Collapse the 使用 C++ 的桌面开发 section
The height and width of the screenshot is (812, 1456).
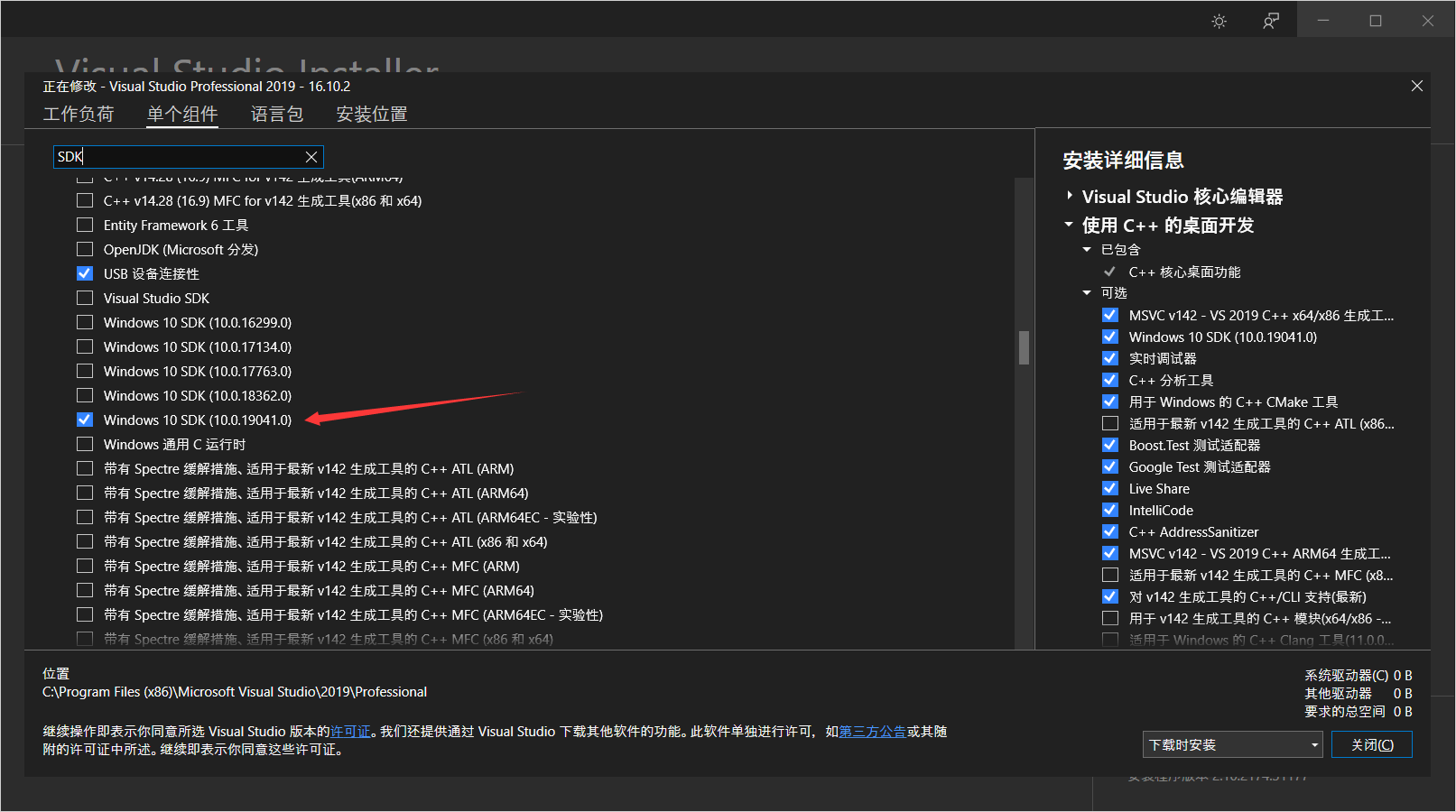coord(1069,225)
